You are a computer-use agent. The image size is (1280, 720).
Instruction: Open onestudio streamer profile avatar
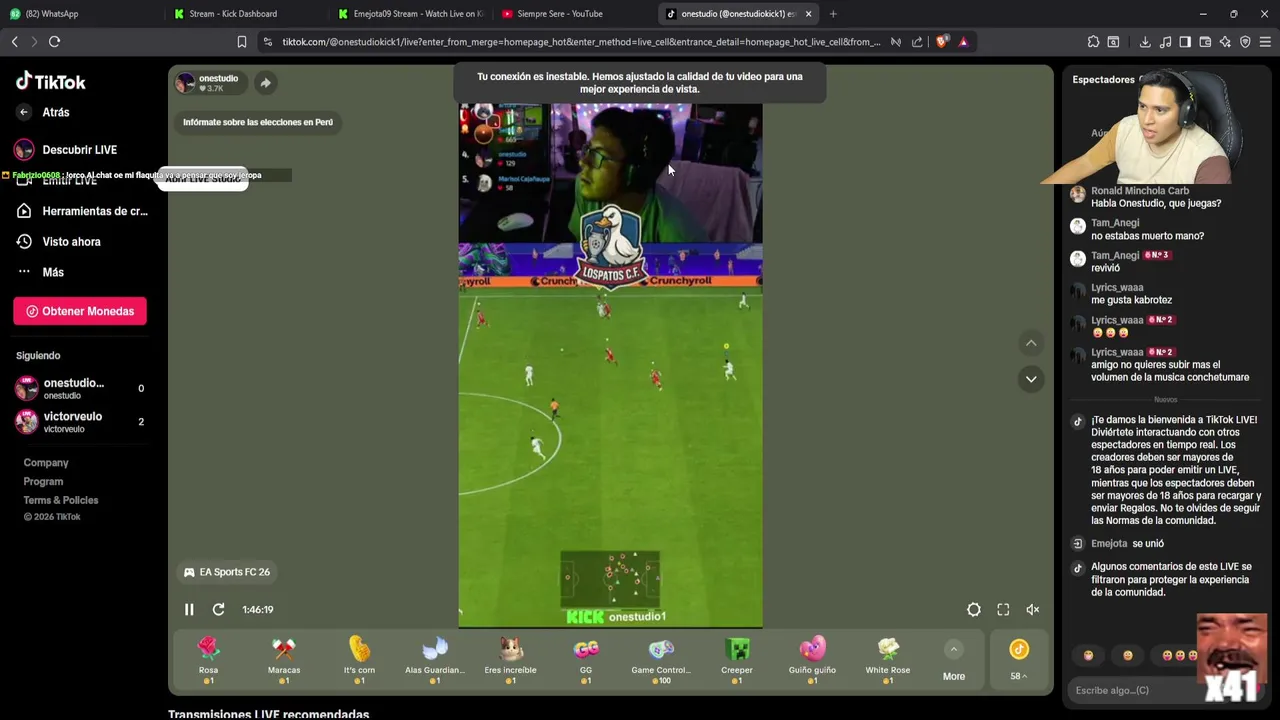(x=185, y=83)
